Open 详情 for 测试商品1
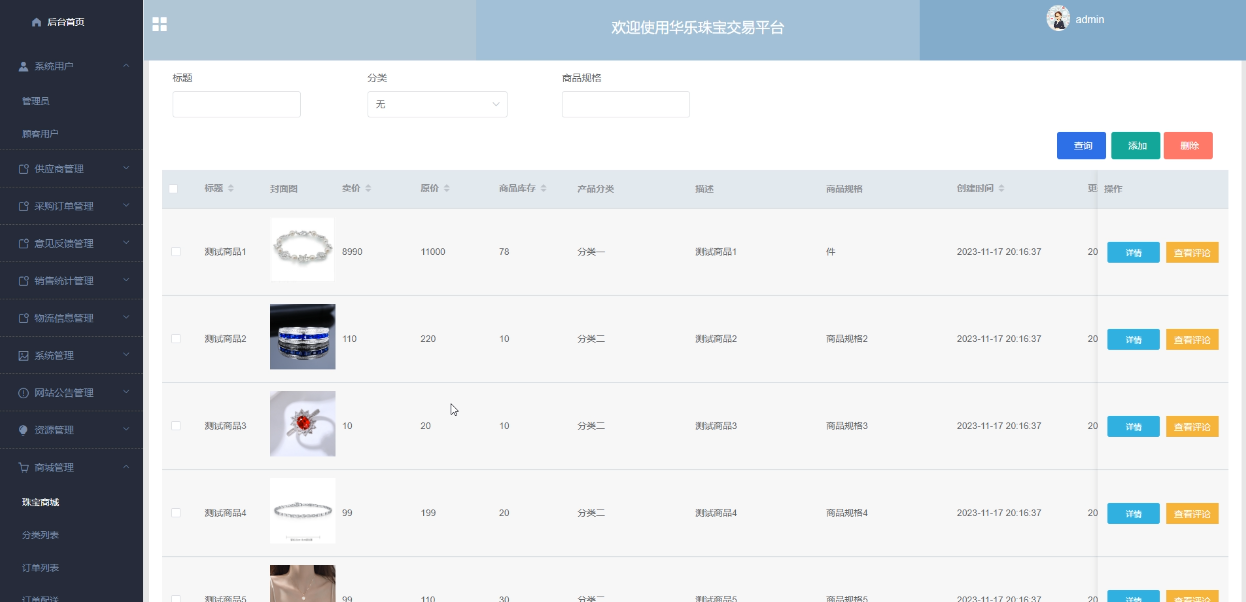The image size is (1246, 602). point(1133,253)
